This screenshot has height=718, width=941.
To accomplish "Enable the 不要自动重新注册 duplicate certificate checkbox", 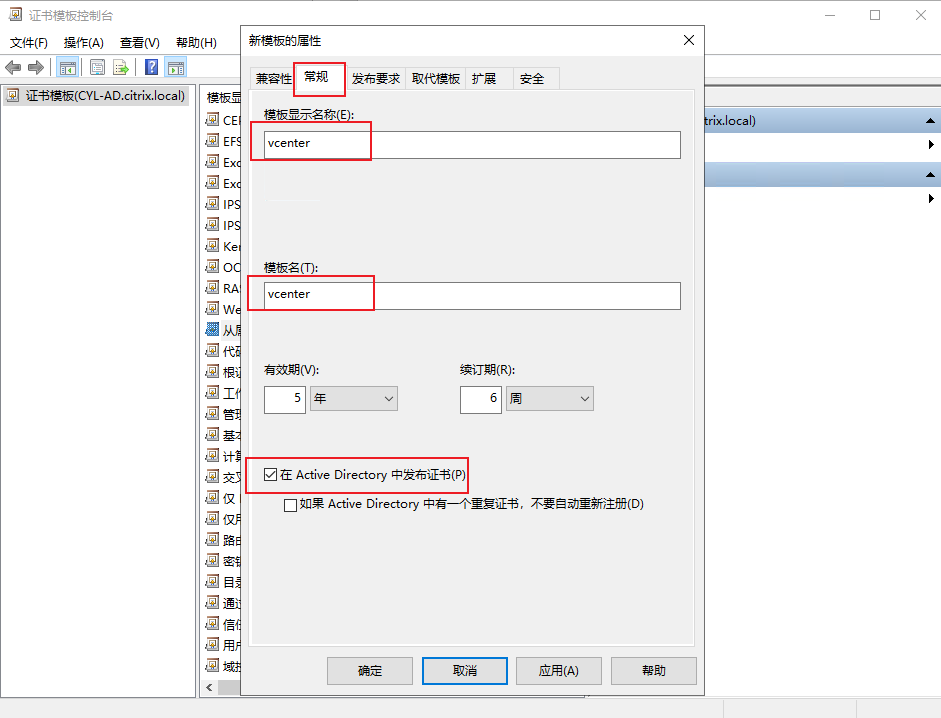I will click(x=291, y=505).
